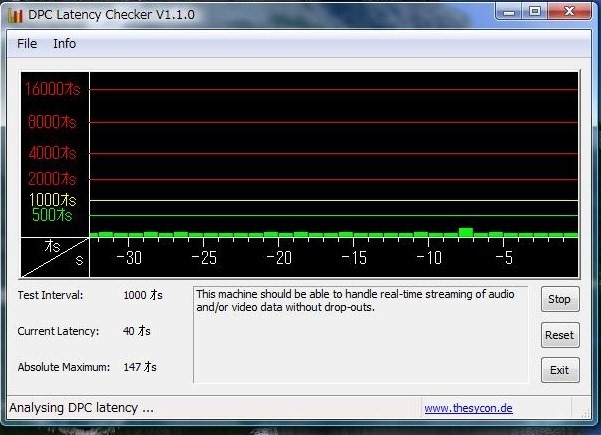Click the 1000 graph axis label
Viewport: 601px width, 435px height.
point(53,200)
